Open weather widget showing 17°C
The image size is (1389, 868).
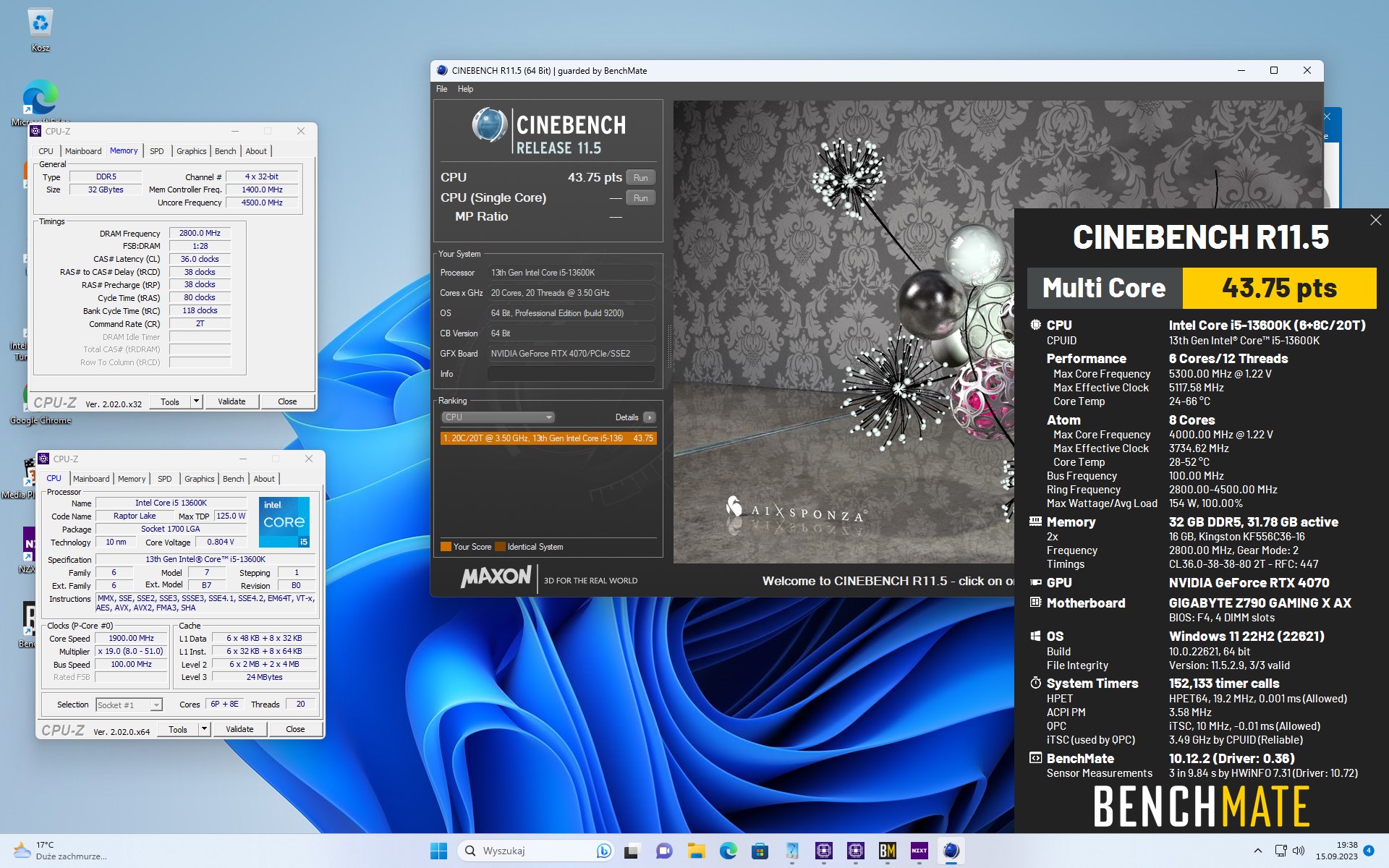(61, 851)
